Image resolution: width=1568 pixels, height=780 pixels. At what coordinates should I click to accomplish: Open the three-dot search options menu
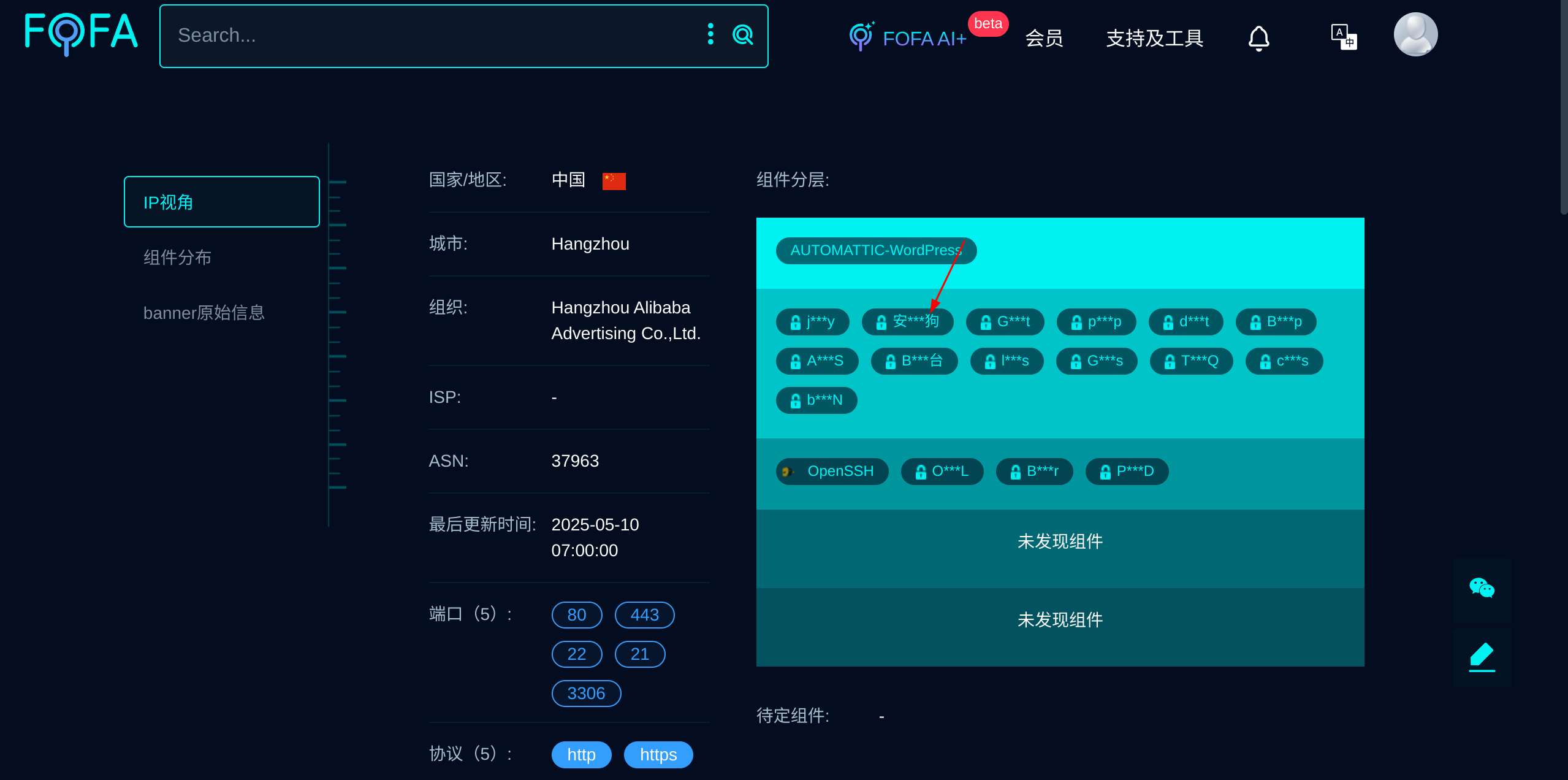710,34
